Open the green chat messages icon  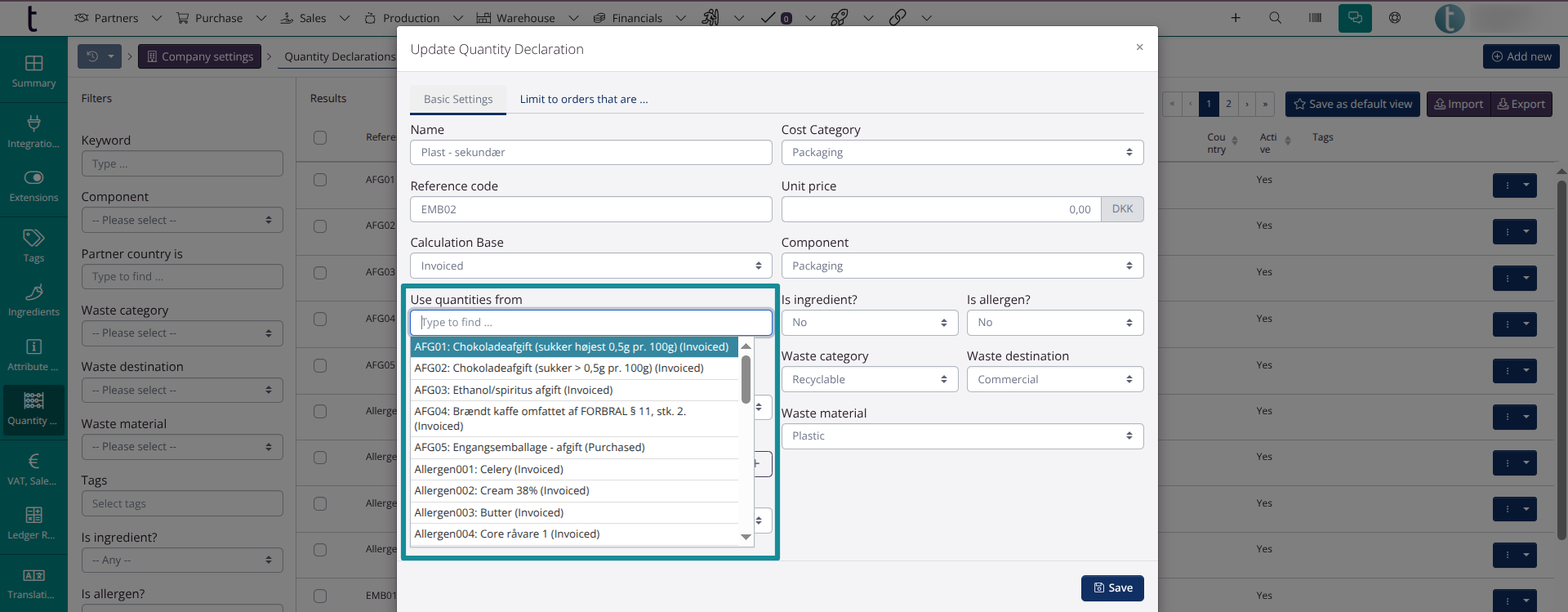point(1355,18)
